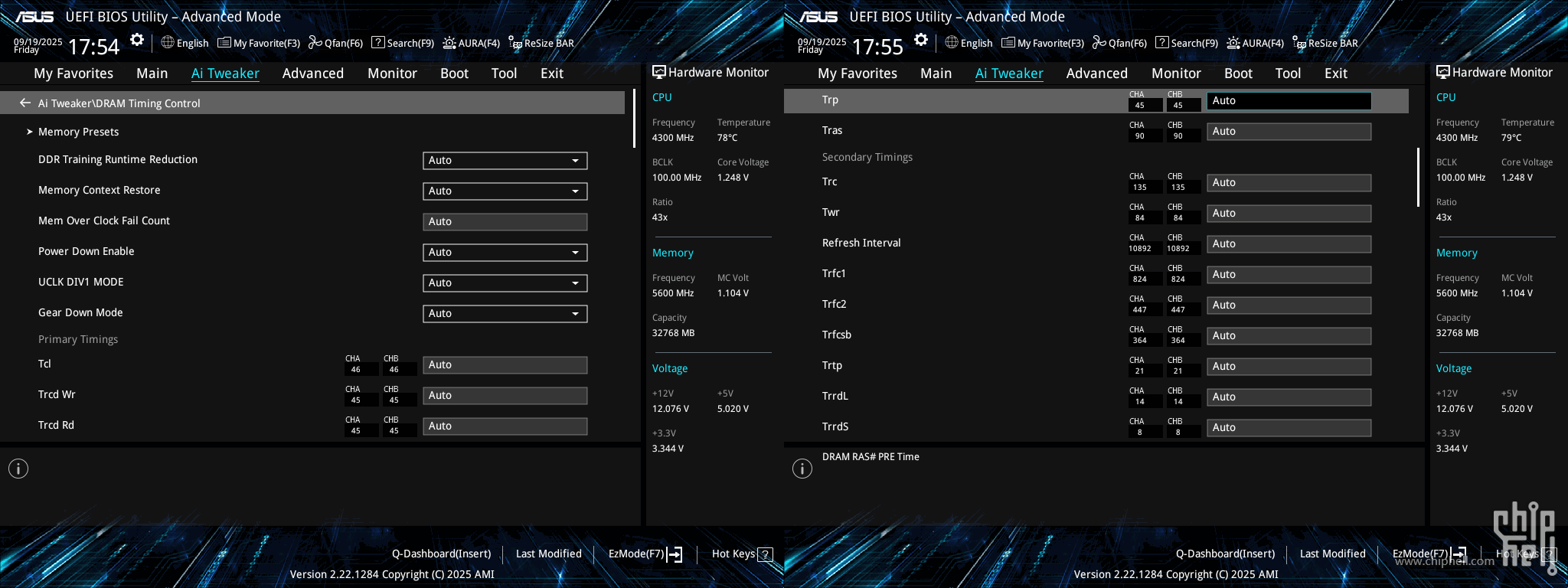Click the Trtp value field
The image size is (1568, 588).
coord(1289,367)
